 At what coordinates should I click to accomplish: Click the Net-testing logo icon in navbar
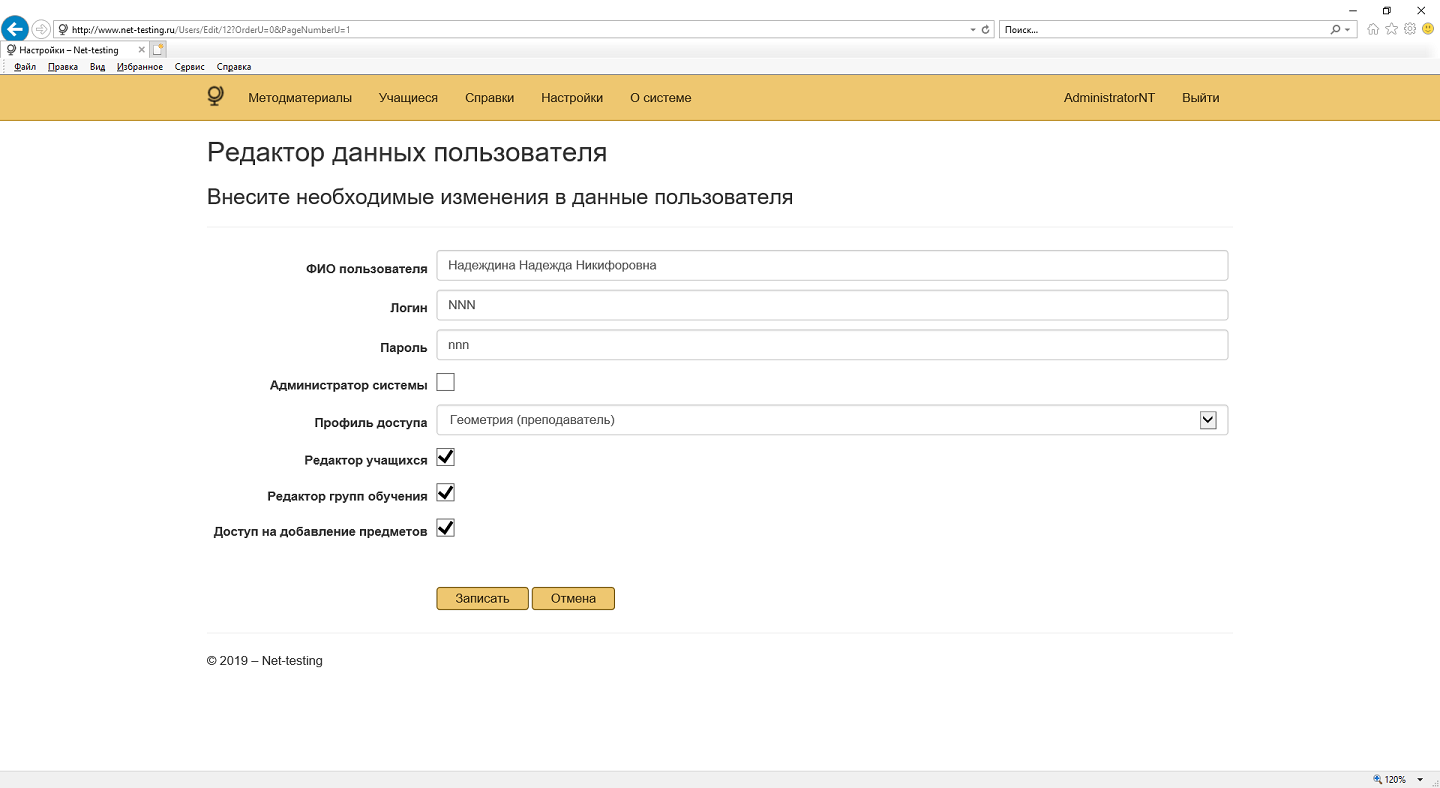215,96
